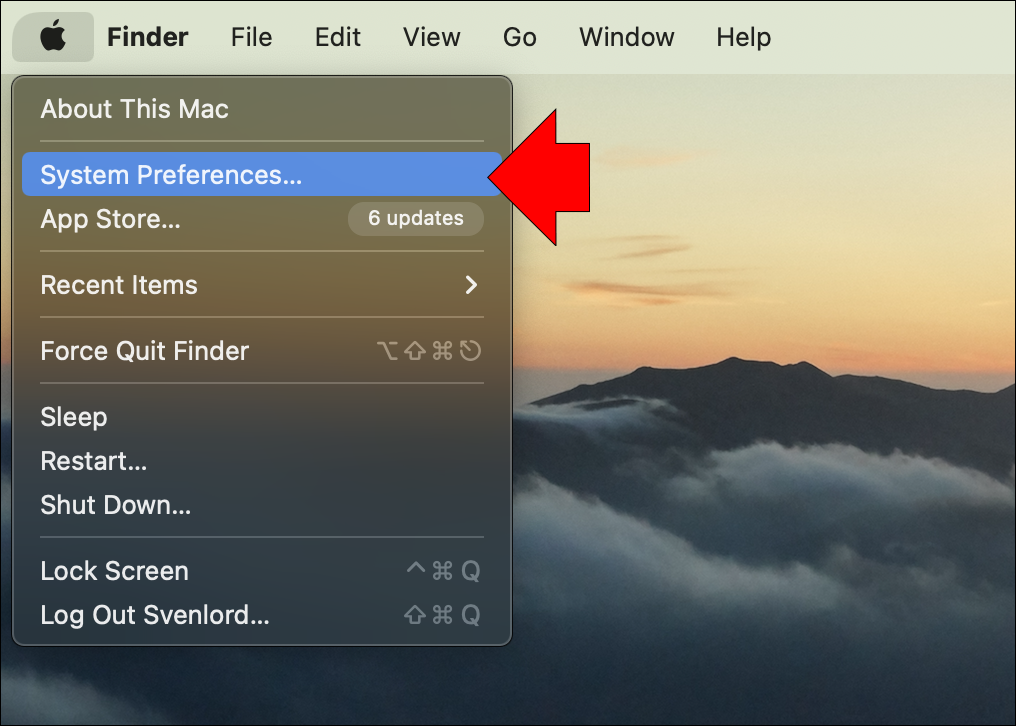Log Out Svenlord from the menu
Viewport: 1016px width, 726px height.
click(x=154, y=615)
